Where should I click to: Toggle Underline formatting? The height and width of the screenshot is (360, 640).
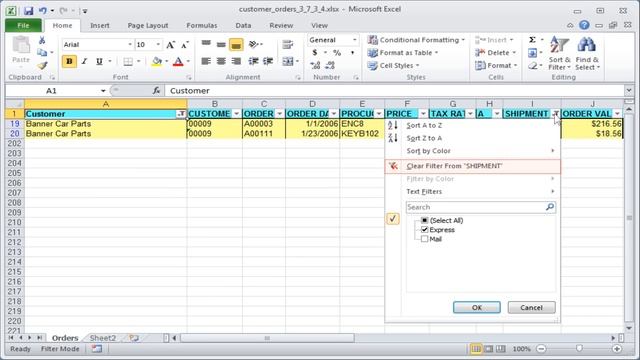99,62
